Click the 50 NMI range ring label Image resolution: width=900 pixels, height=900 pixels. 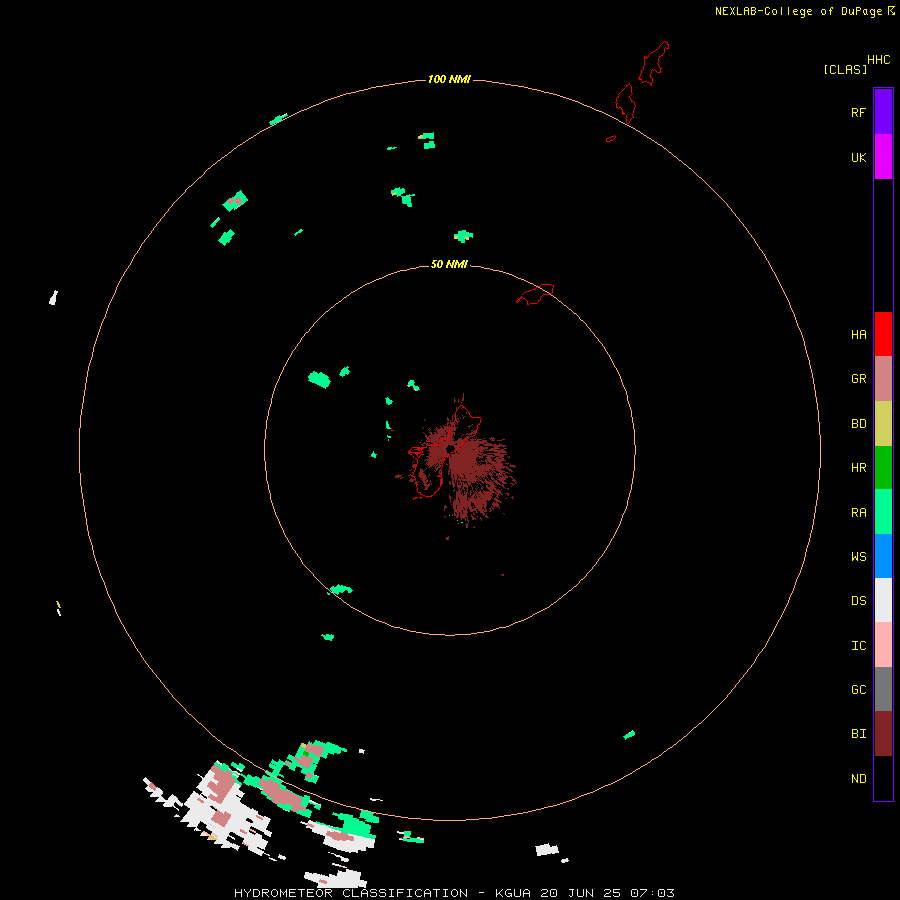pyautogui.click(x=449, y=264)
